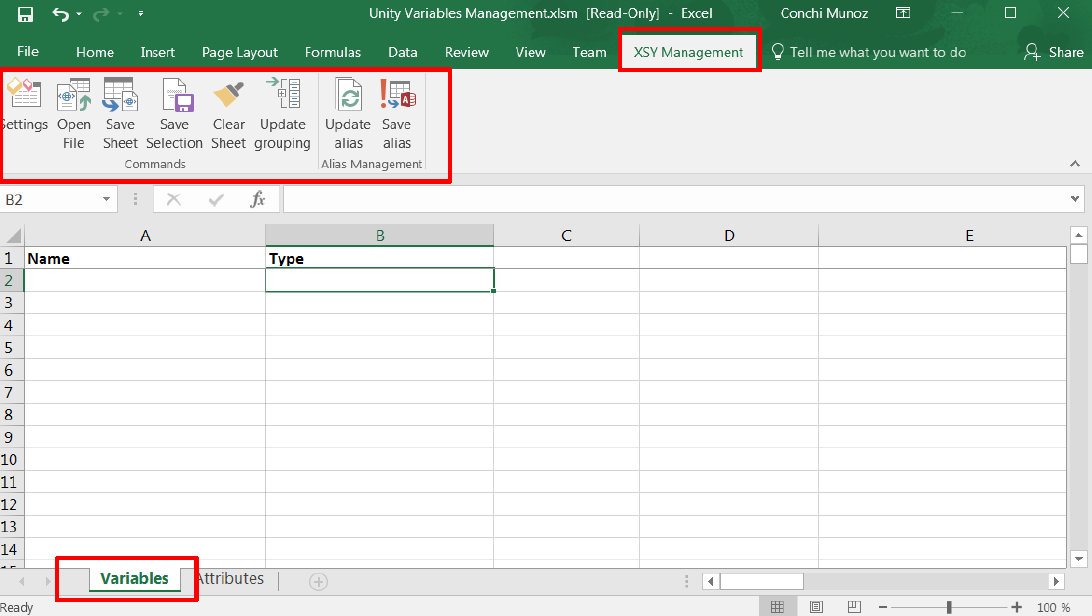The image size is (1092, 616).
Task: Open the Name Box dropdown
Action: (x=106, y=200)
